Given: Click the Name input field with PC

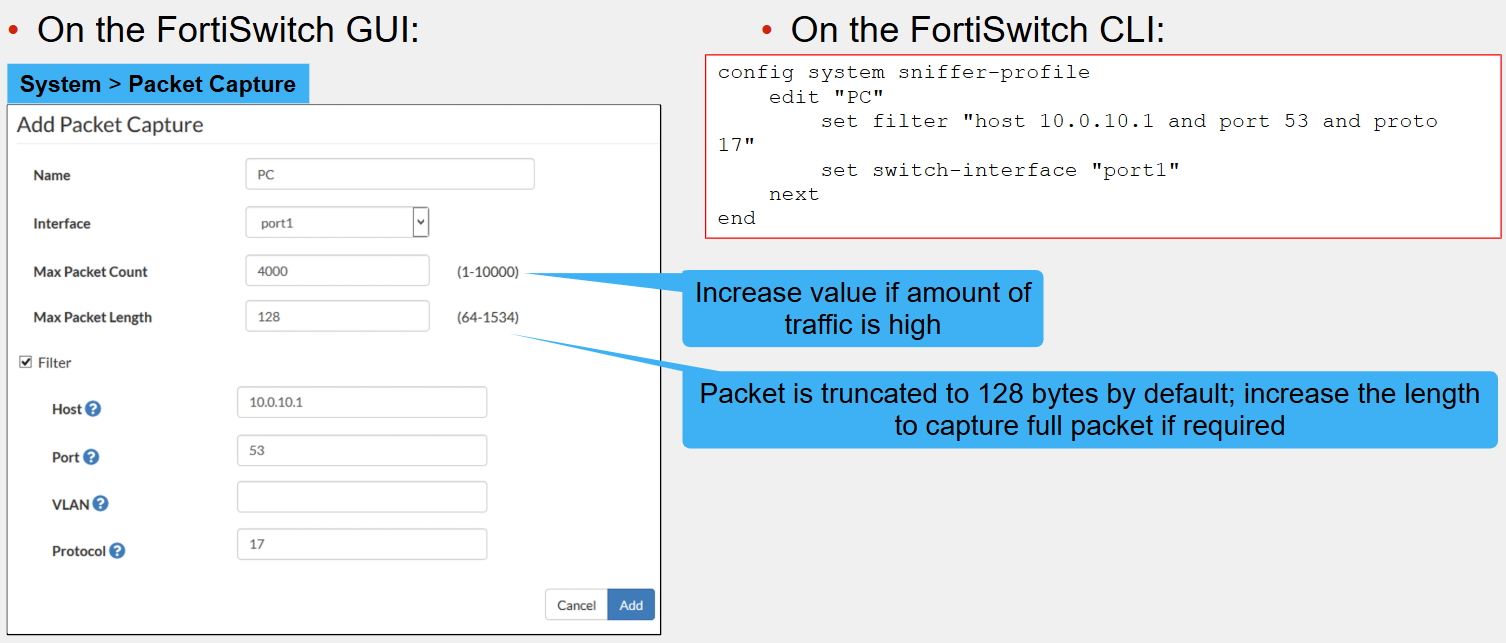Looking at the screenshot, I should (390, 174).
